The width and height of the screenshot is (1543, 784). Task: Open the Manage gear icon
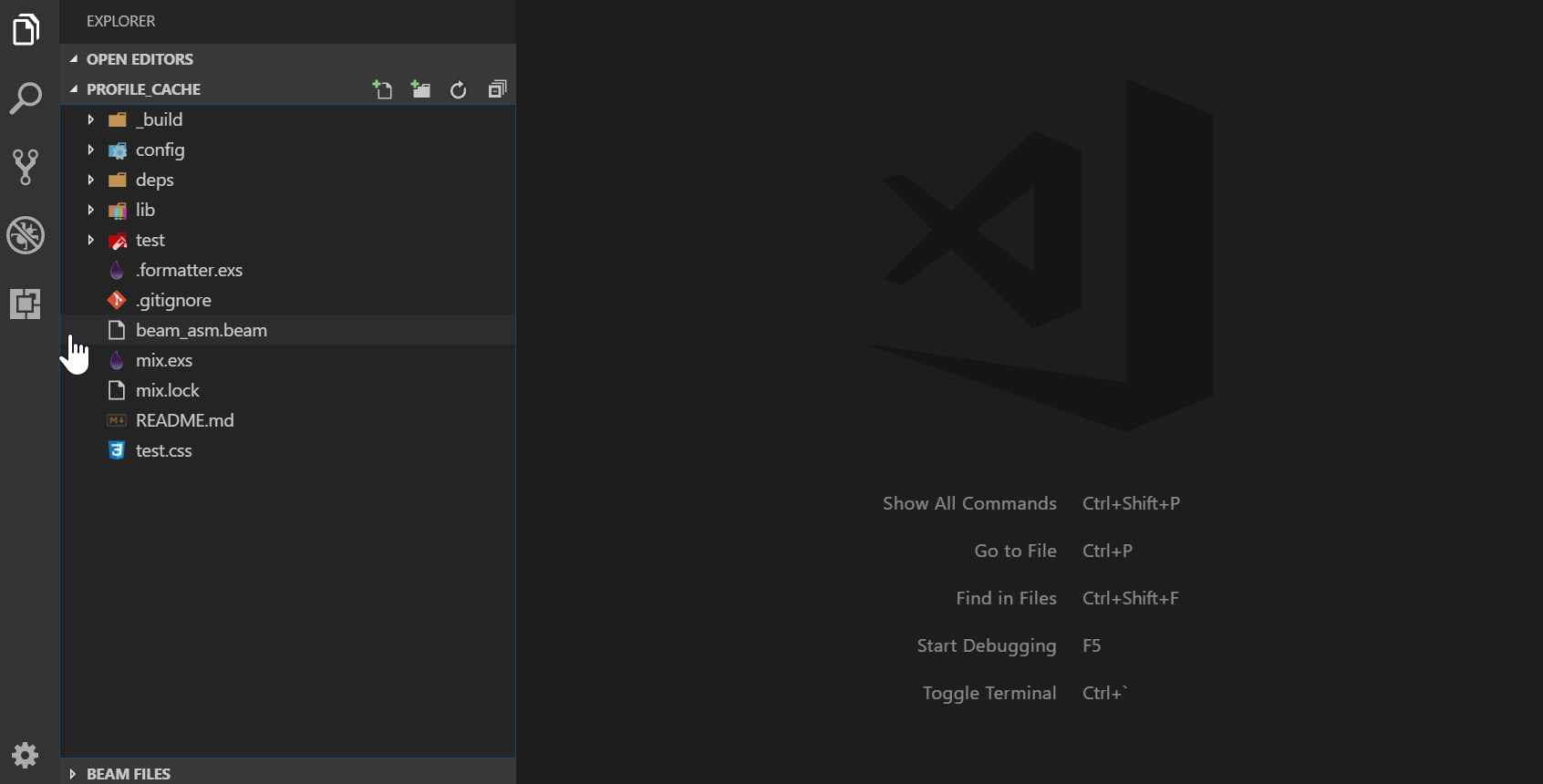click(x=26, y=755)
